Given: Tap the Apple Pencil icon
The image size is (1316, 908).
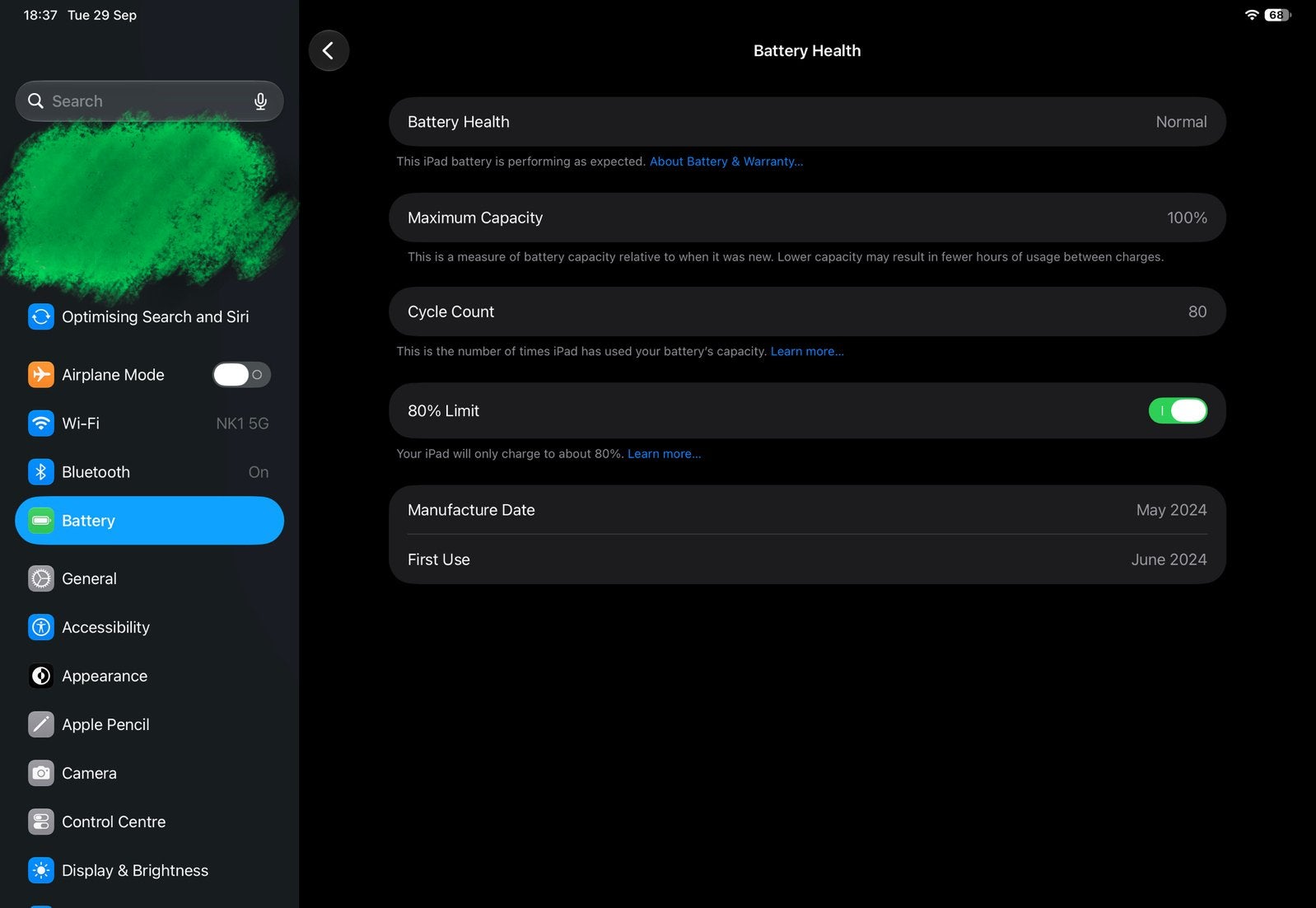Looking at the screenshot, I should [41, 724].
